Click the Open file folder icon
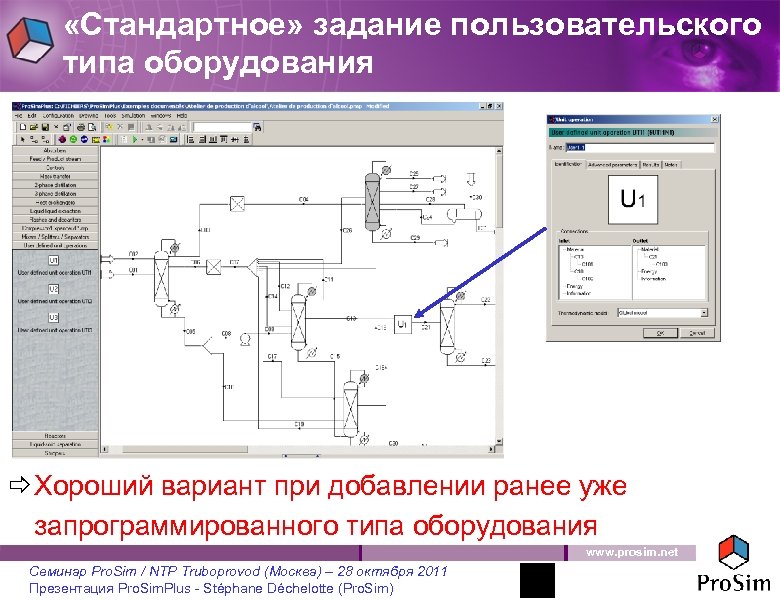Screen dimensions: 780x600 [x=33, y=127]
